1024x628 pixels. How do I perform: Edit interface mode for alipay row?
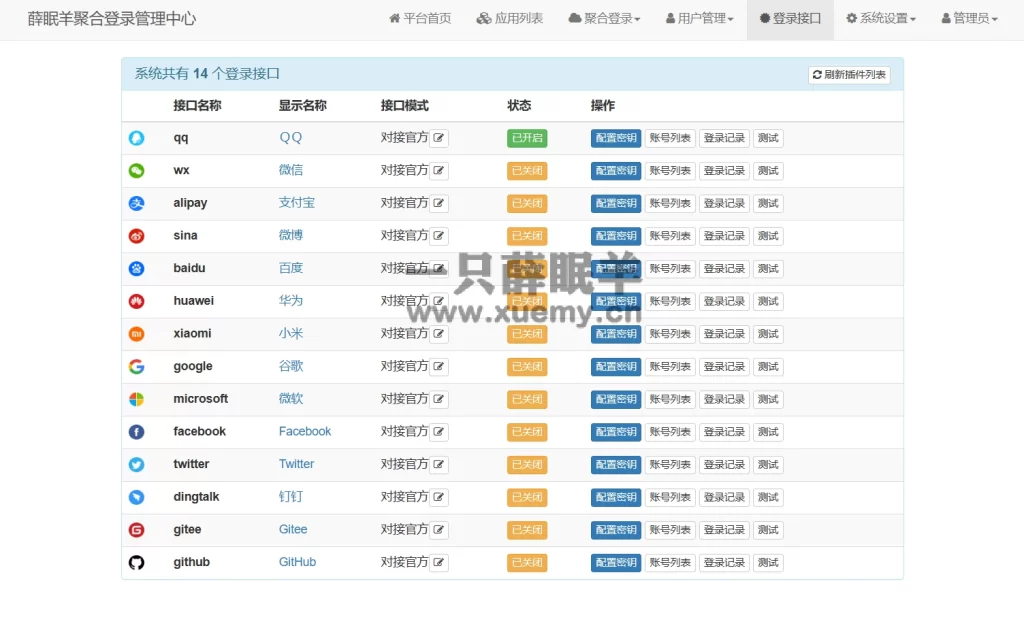click(439, 203)
